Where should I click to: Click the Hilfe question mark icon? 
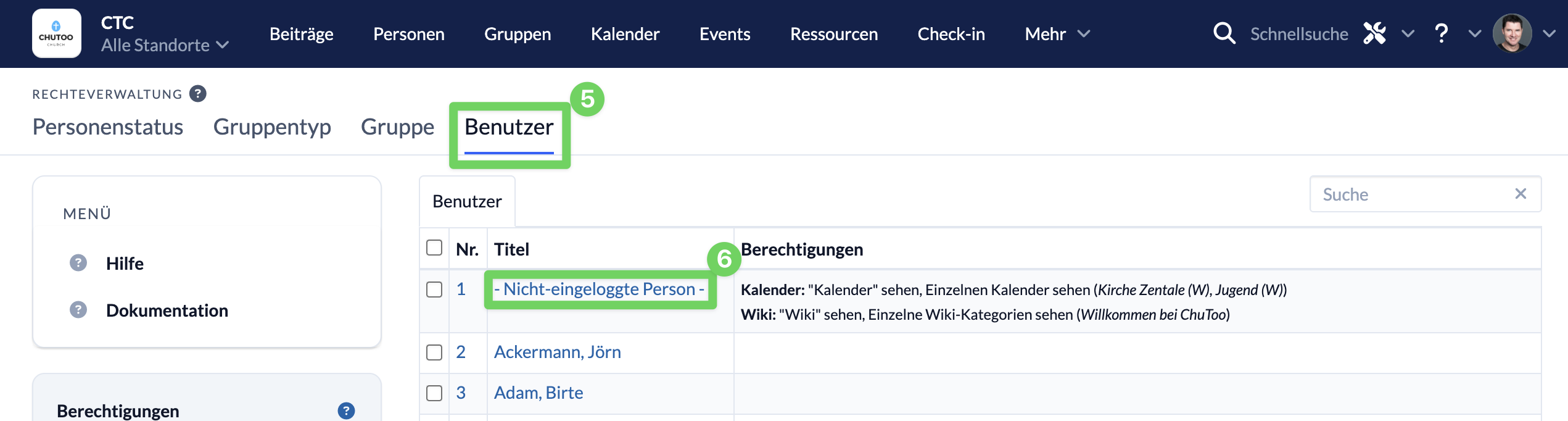coord(78,263)
